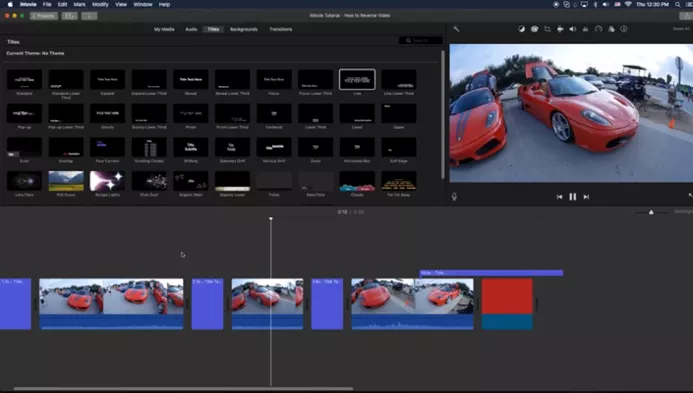
Task: Select the Titles tab
Action: (x=213, y=29)
